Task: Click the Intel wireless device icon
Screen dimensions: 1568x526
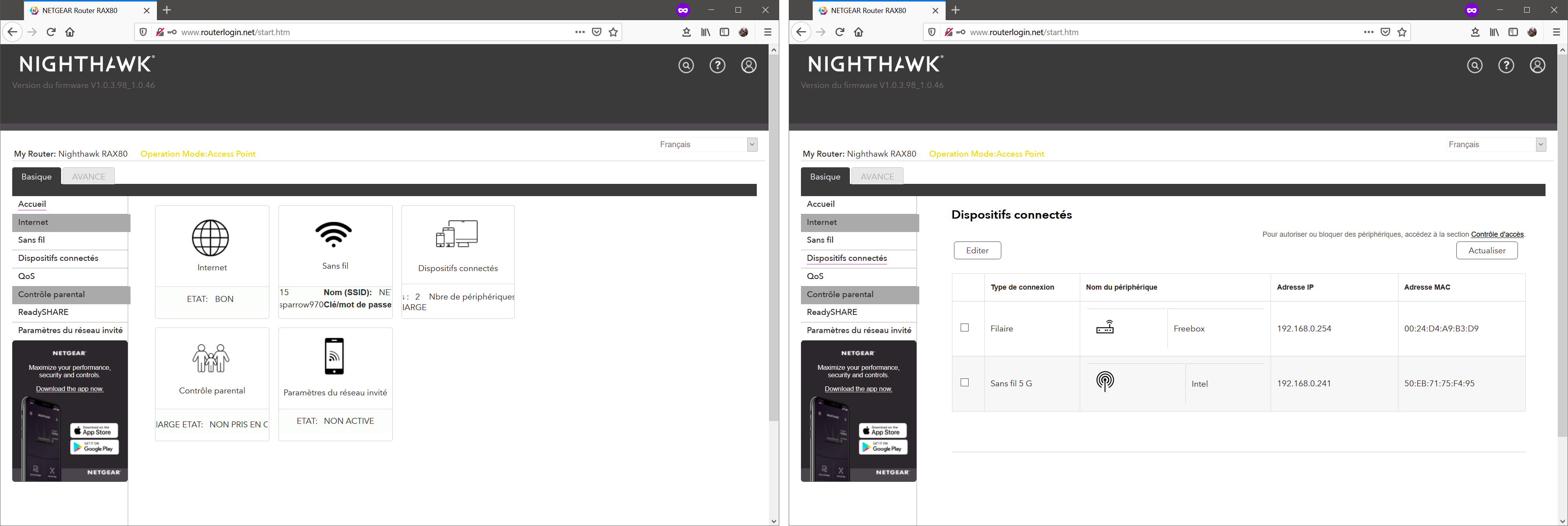Action: coord(1105,382)
